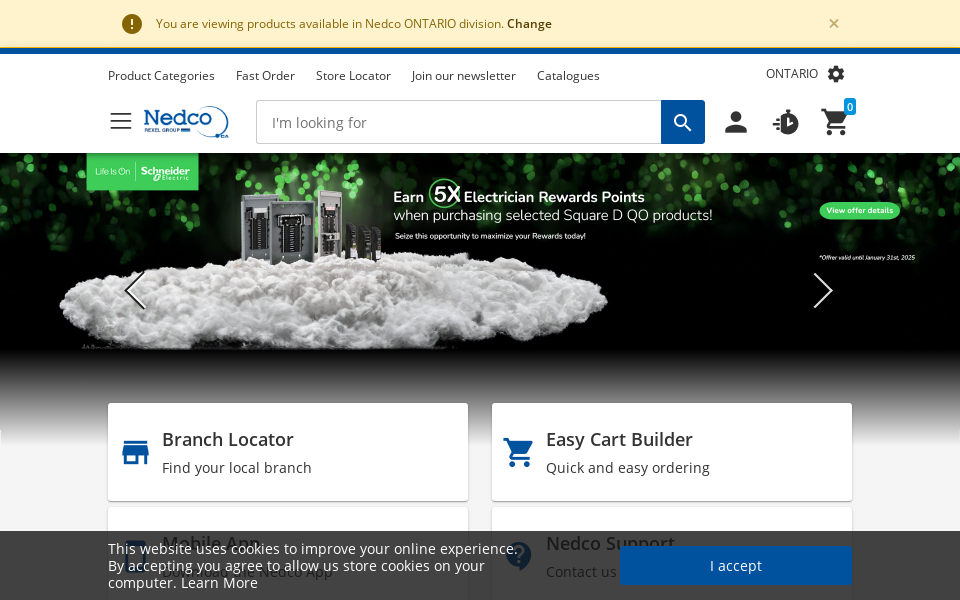This screenshot has height=600, width=960.
Task: Click the warning icon in the division banner
Action: pos(131,23)
